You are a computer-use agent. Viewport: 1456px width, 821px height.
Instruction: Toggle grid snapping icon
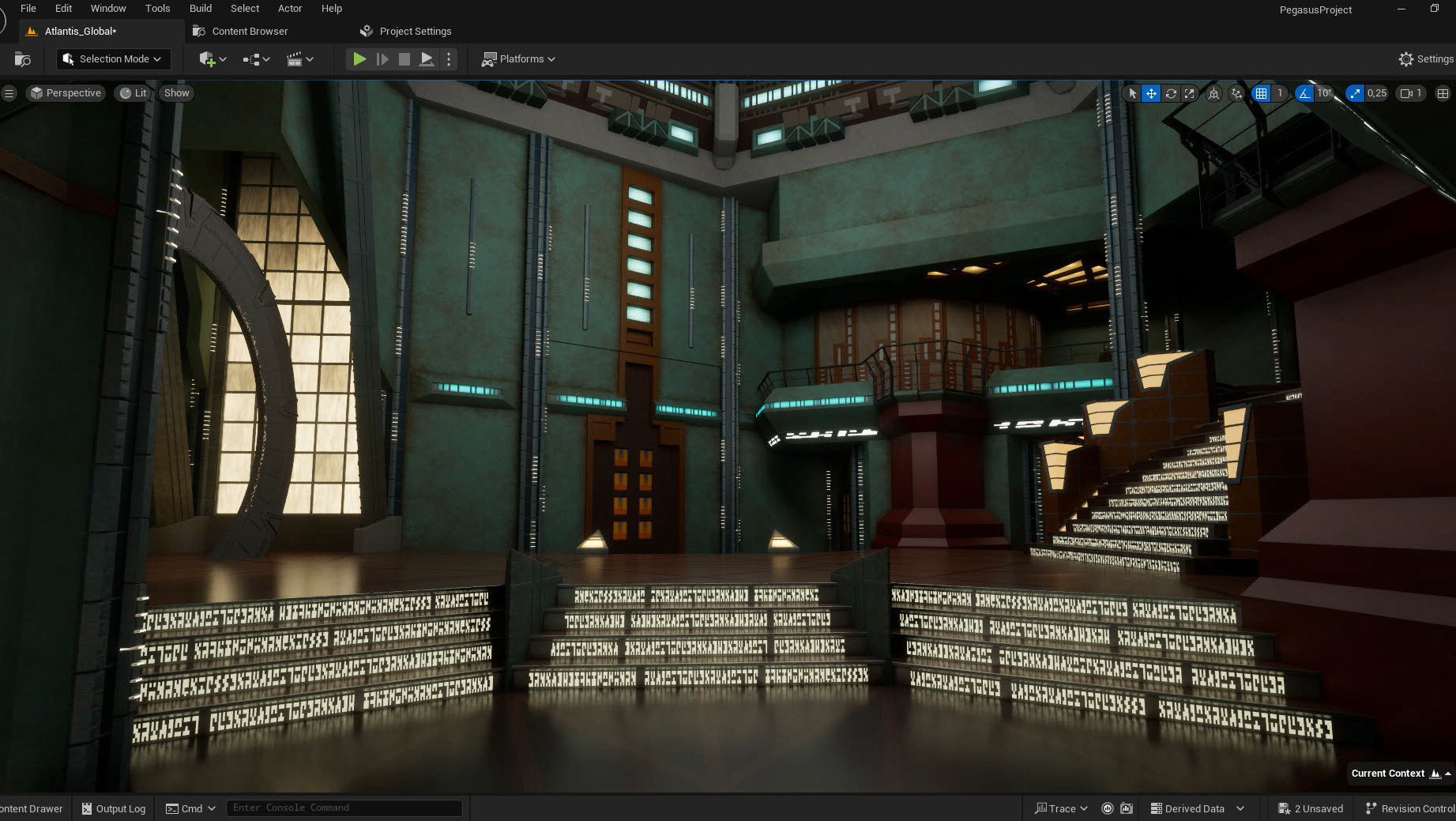coord(1262,93)
